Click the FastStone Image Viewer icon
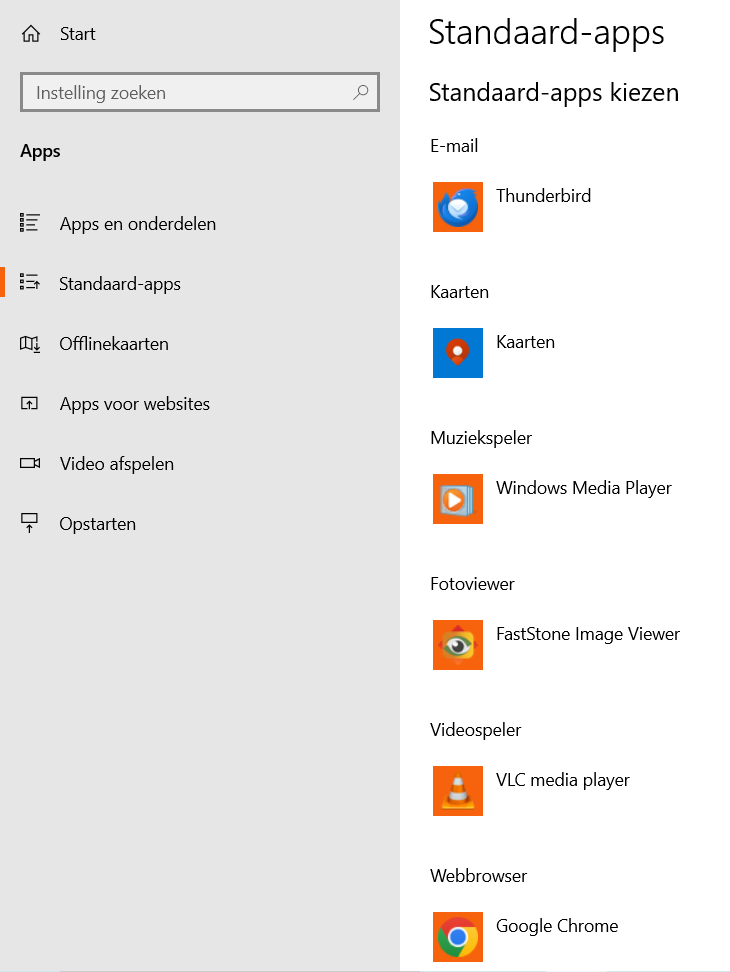 (458, 645)
